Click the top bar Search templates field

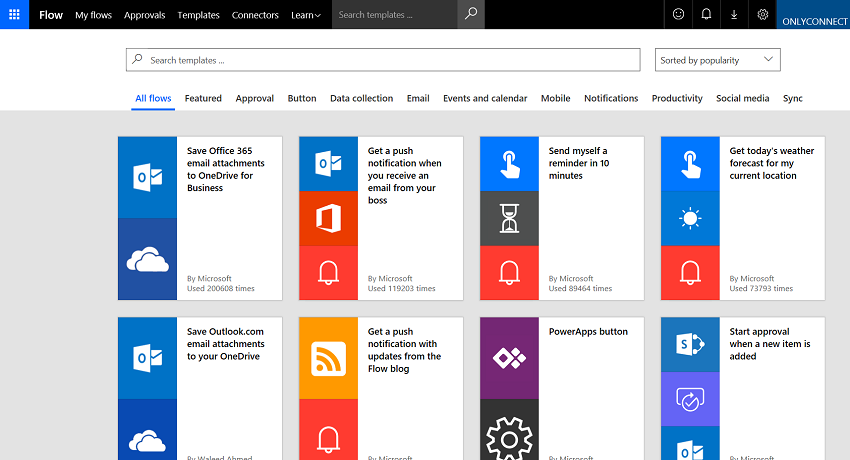coord(395,15)
